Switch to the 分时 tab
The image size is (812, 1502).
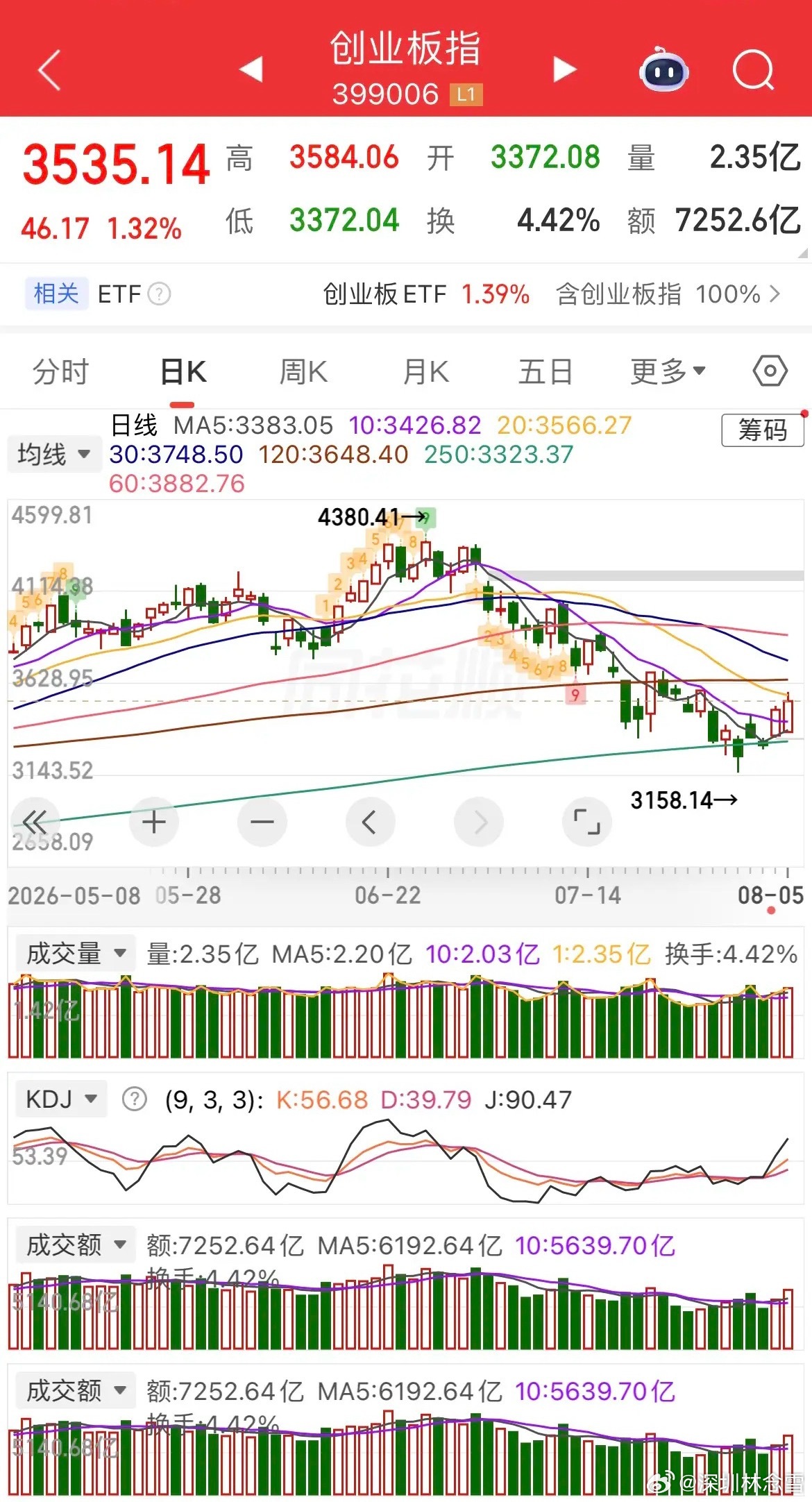pos(60,372)
